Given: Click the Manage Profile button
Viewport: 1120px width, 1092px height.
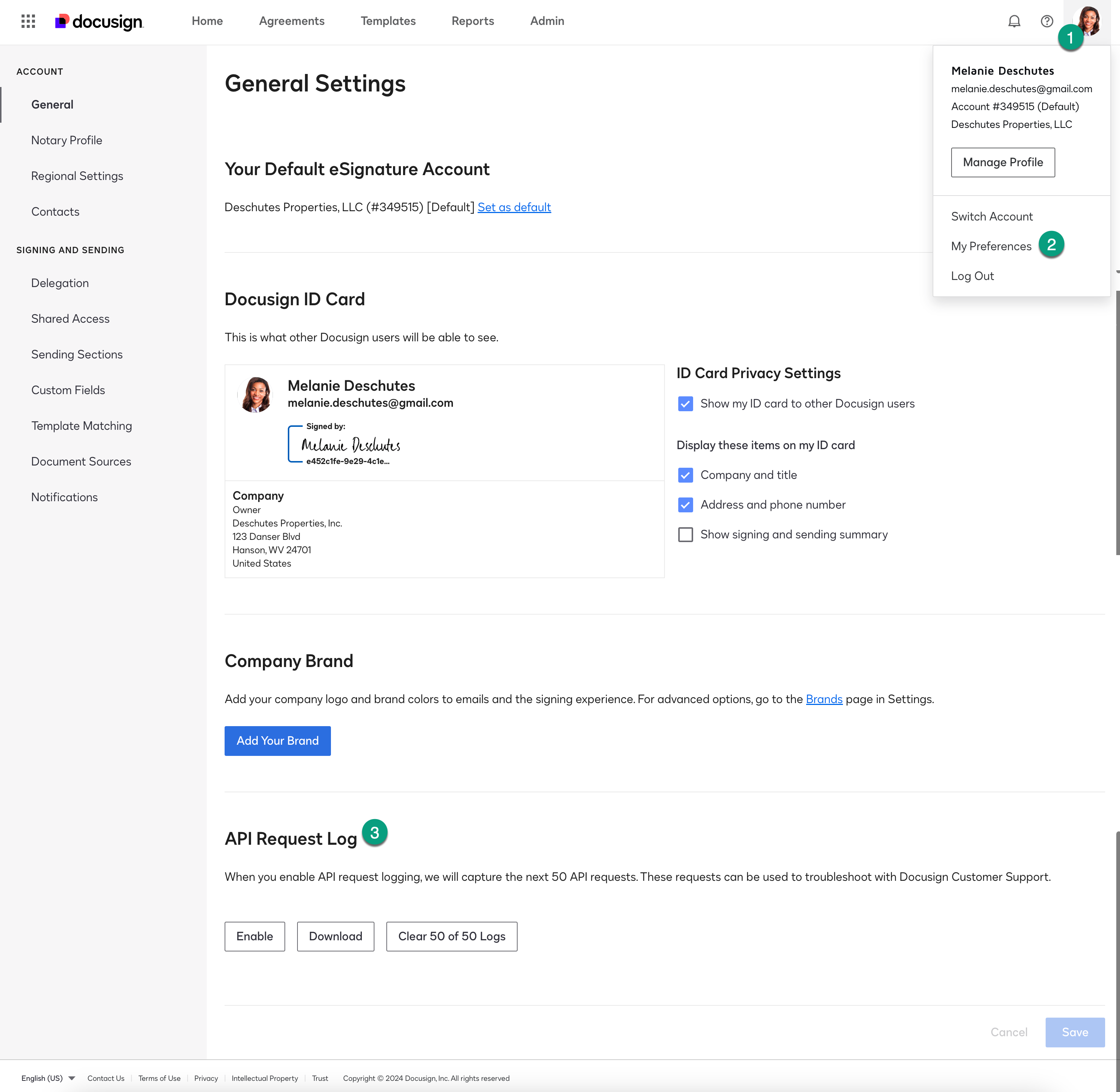Looking at the screenshot, I should [x=1002, y=162].
